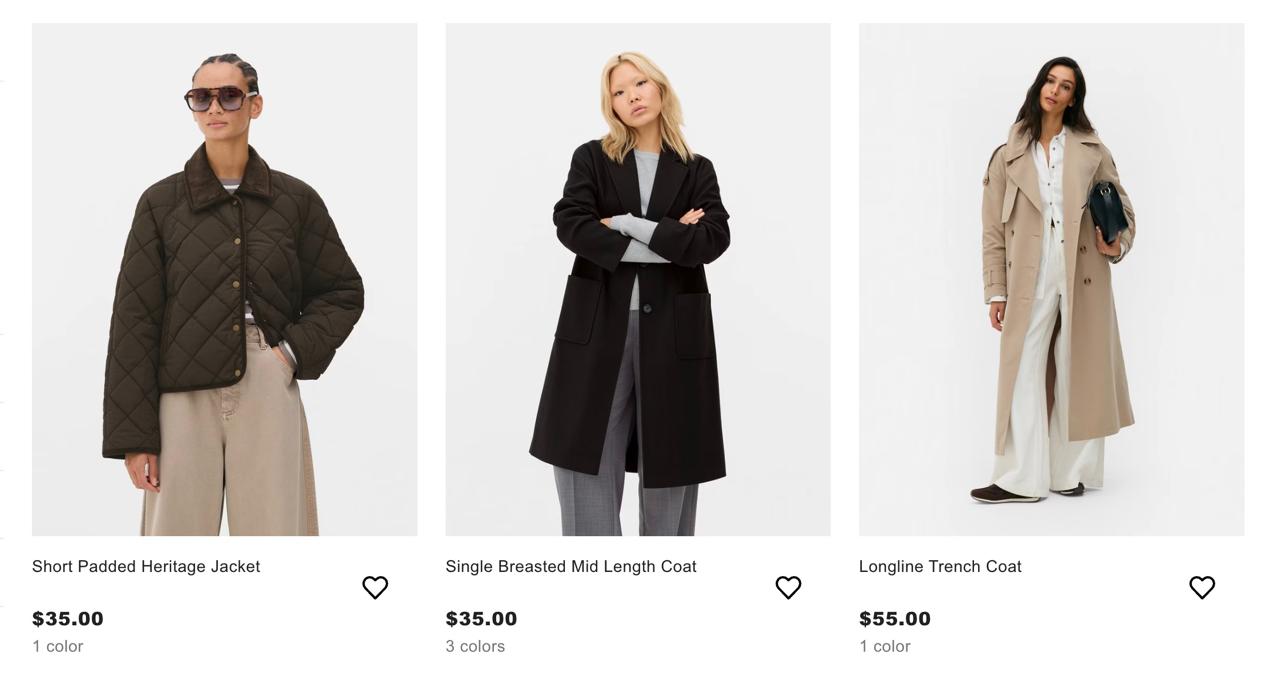This screenshot has width=1280, height=683.
Task: Click the patch pocket on the black coat
Action: pyautogui.click(x=577, y=310)
